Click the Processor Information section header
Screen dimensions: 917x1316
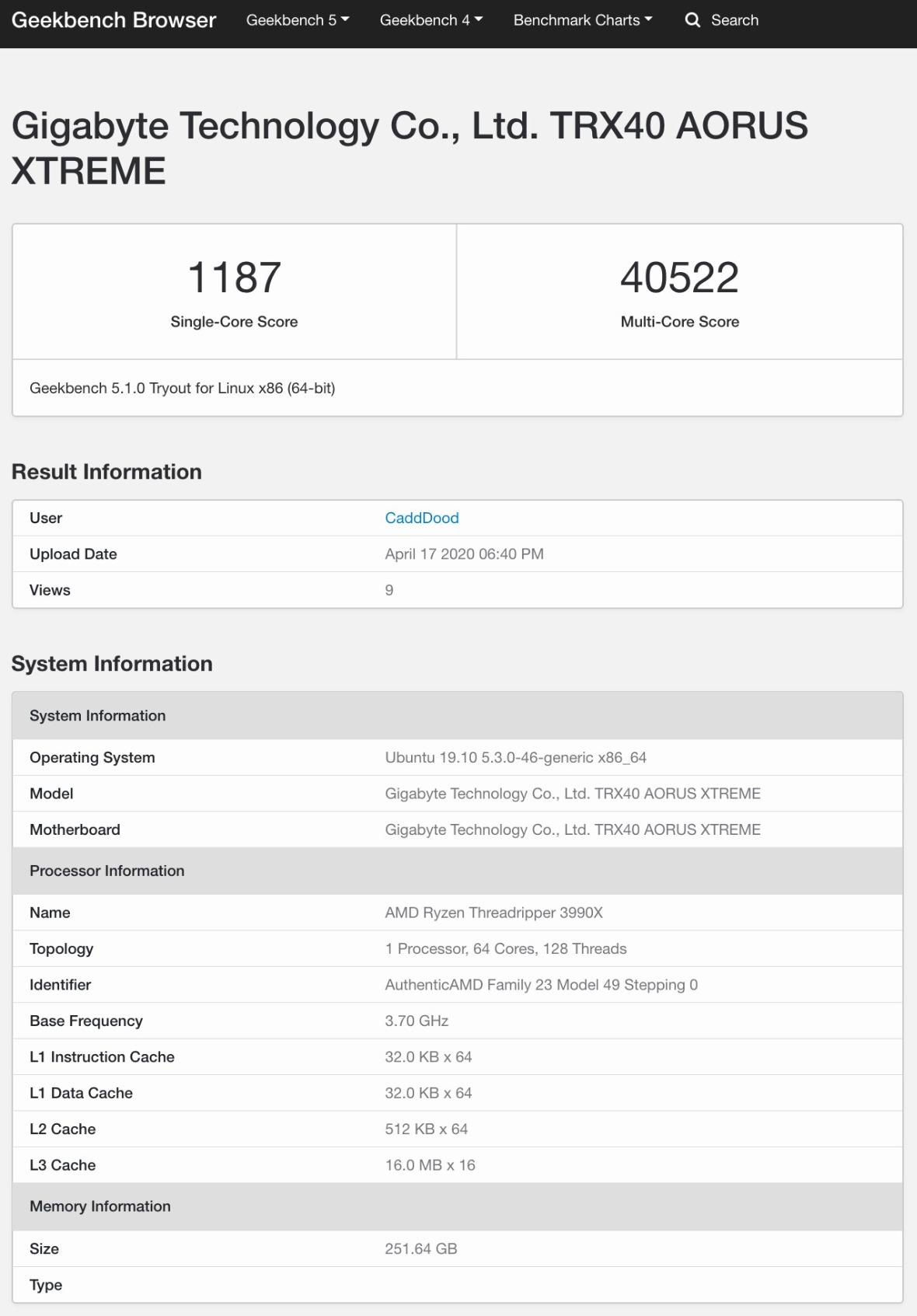(458, 871)
